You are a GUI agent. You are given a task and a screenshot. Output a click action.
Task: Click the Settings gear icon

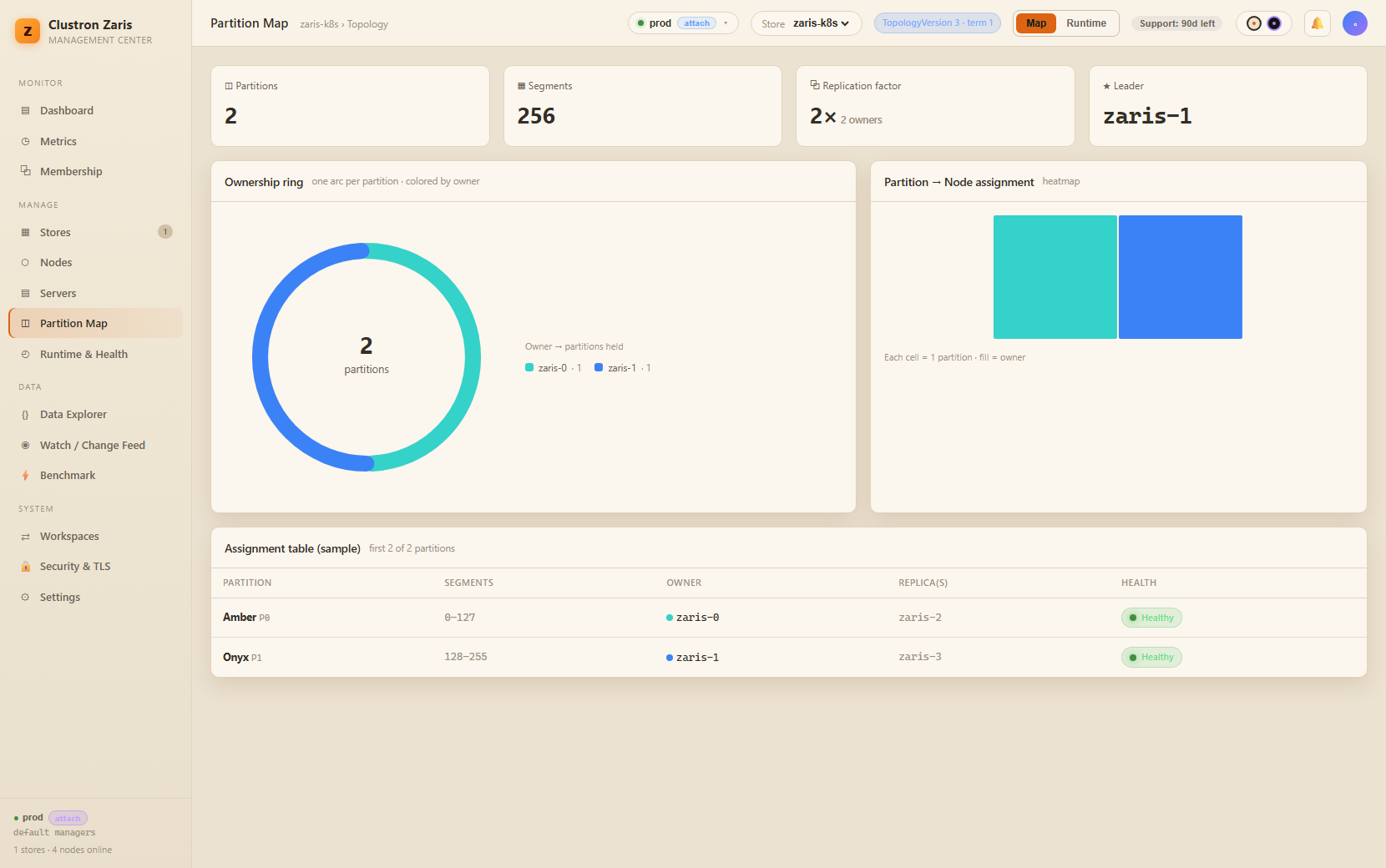pyautogui.click(x=25, y=598)
